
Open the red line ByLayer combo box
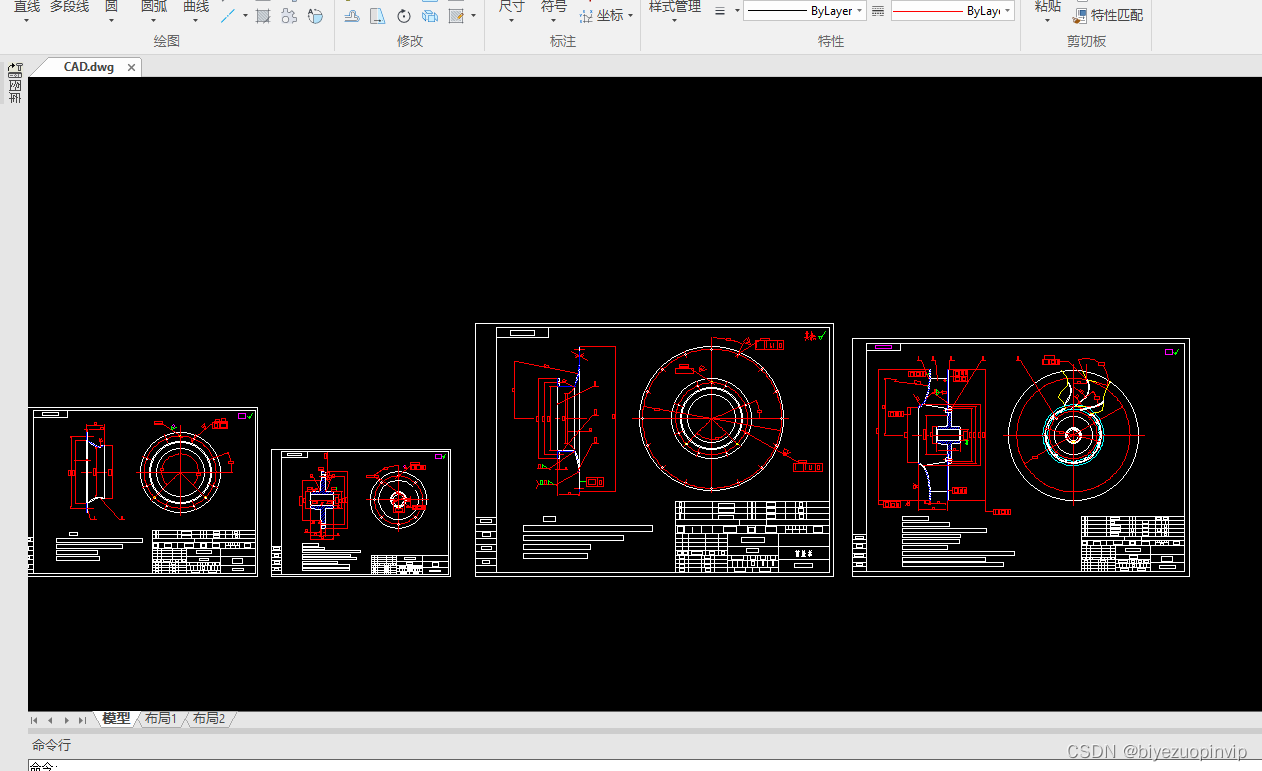pyautogui.click(x=952, y=11)
